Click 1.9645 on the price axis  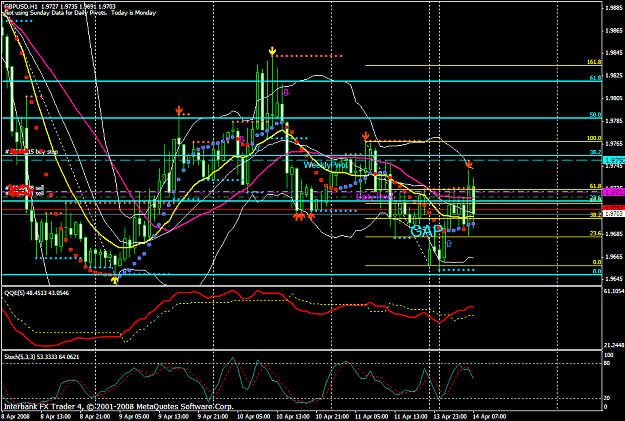(614, 279)
